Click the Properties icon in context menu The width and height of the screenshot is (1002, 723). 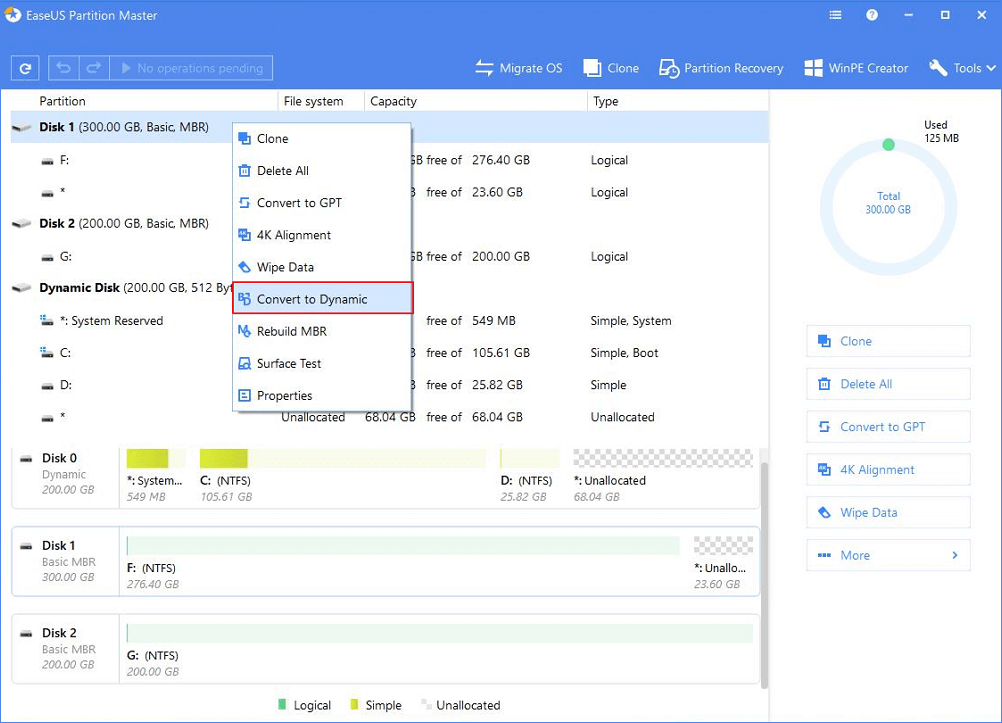point(244,396)
